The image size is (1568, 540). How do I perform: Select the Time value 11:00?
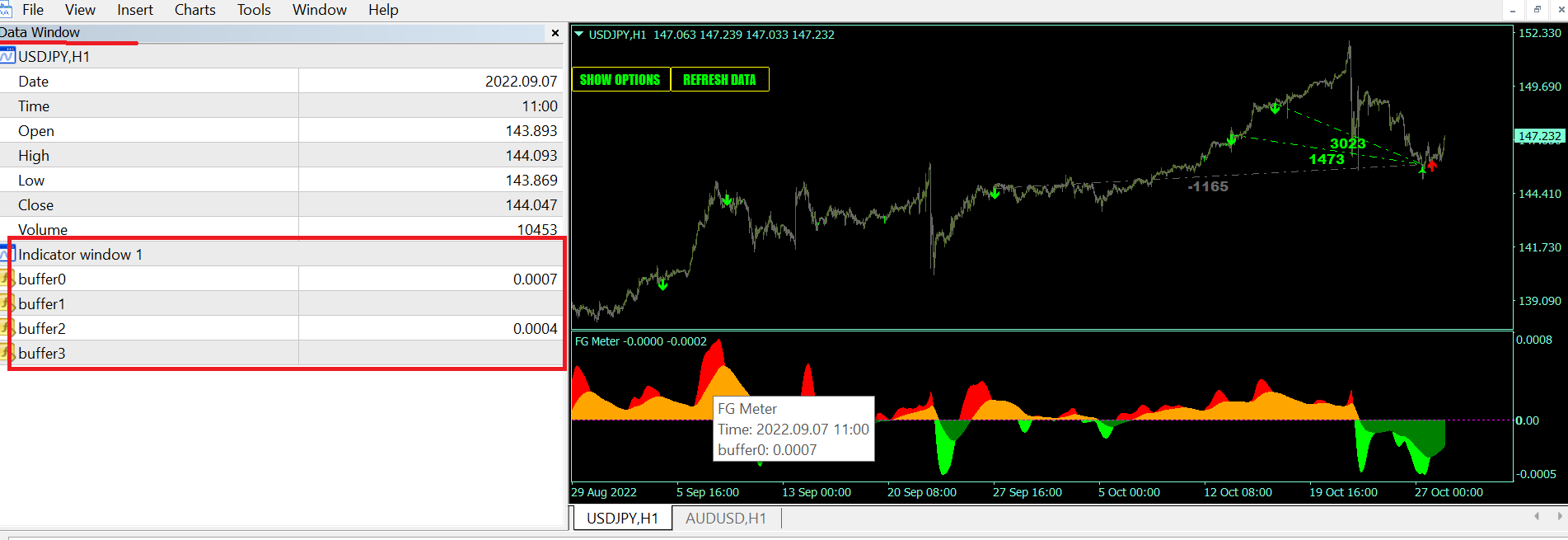click(x=540, y=106)
